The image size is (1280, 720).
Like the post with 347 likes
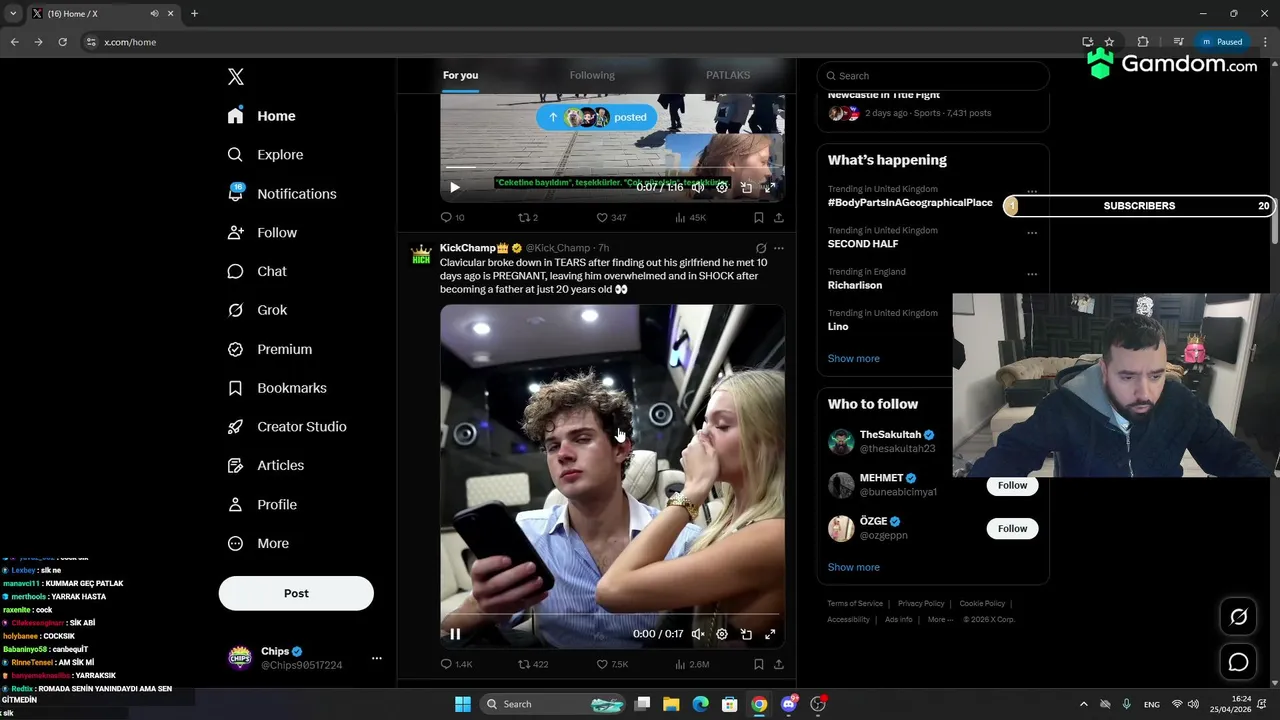click(611, 217)
